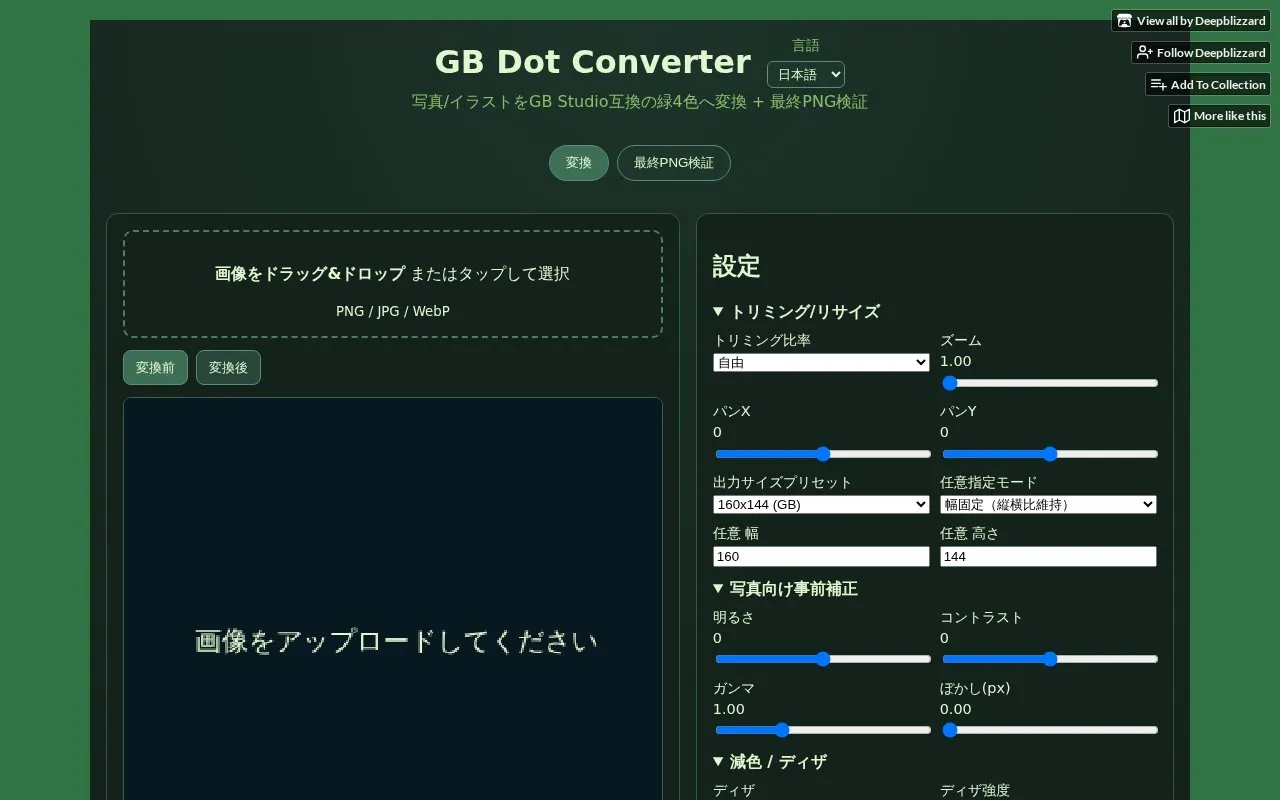
Task: Collapse the 写真向け事前補正 section
Action: point(785,588)
